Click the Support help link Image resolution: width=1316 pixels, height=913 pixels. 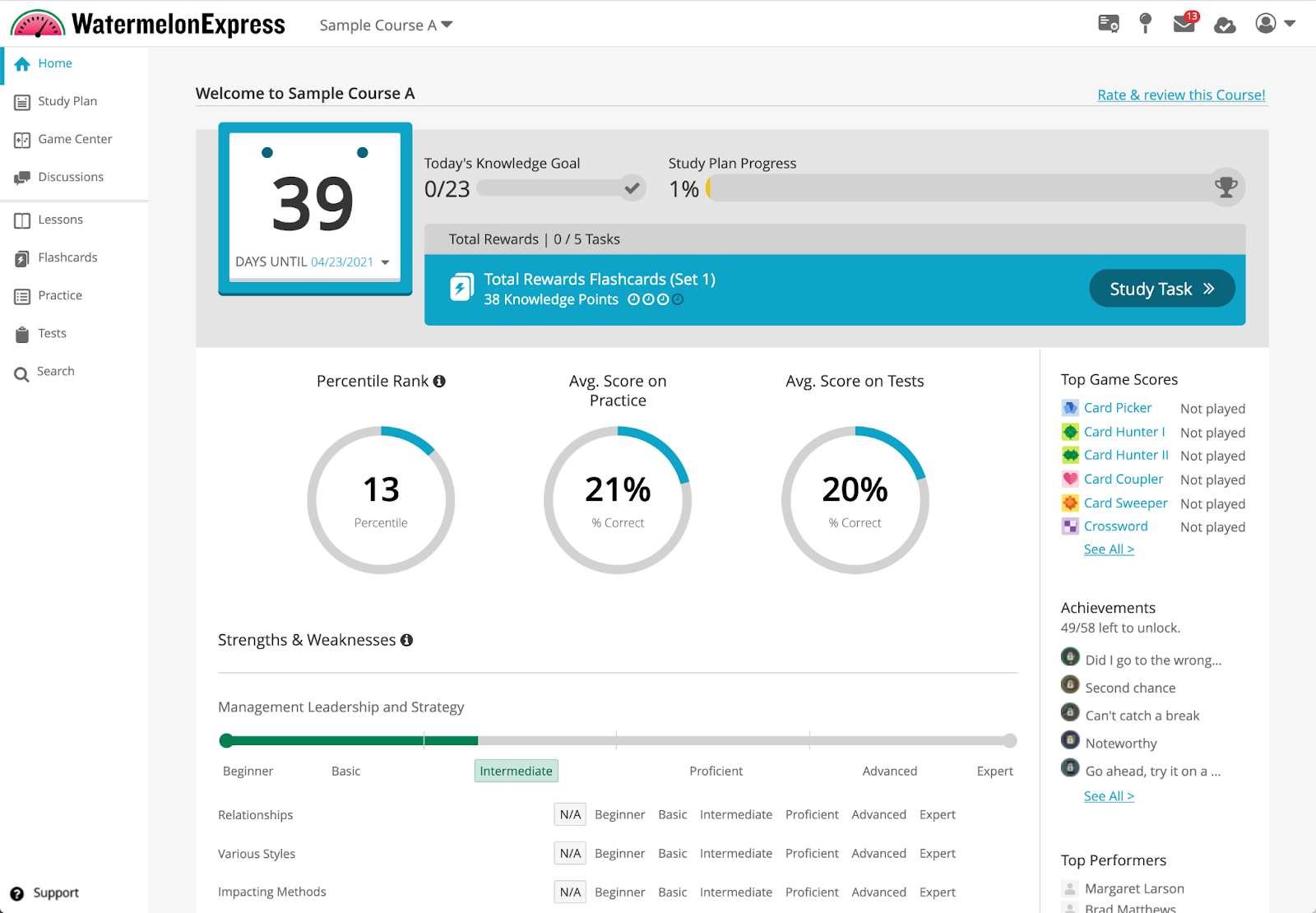point(44,893)
